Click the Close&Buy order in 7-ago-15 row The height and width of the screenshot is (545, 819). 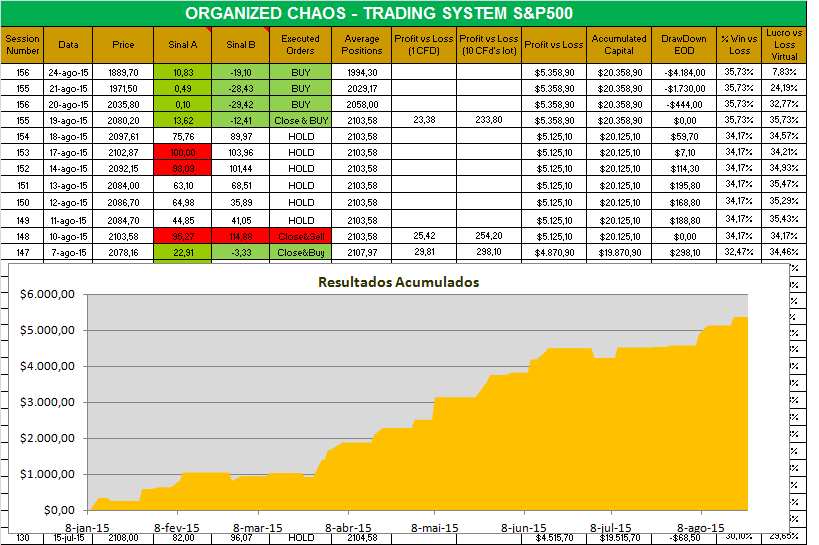pos(301,252)
